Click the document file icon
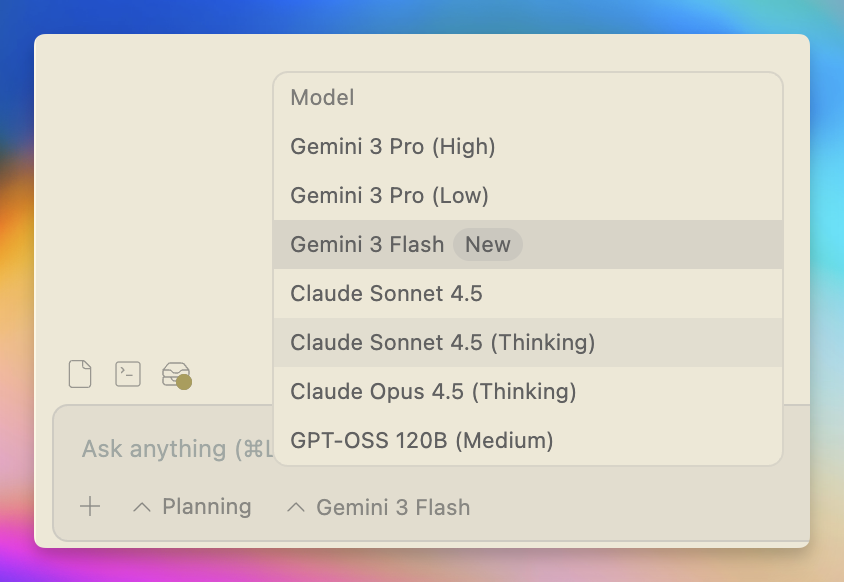Screen dimensions: 844x582 pos(80,374)
